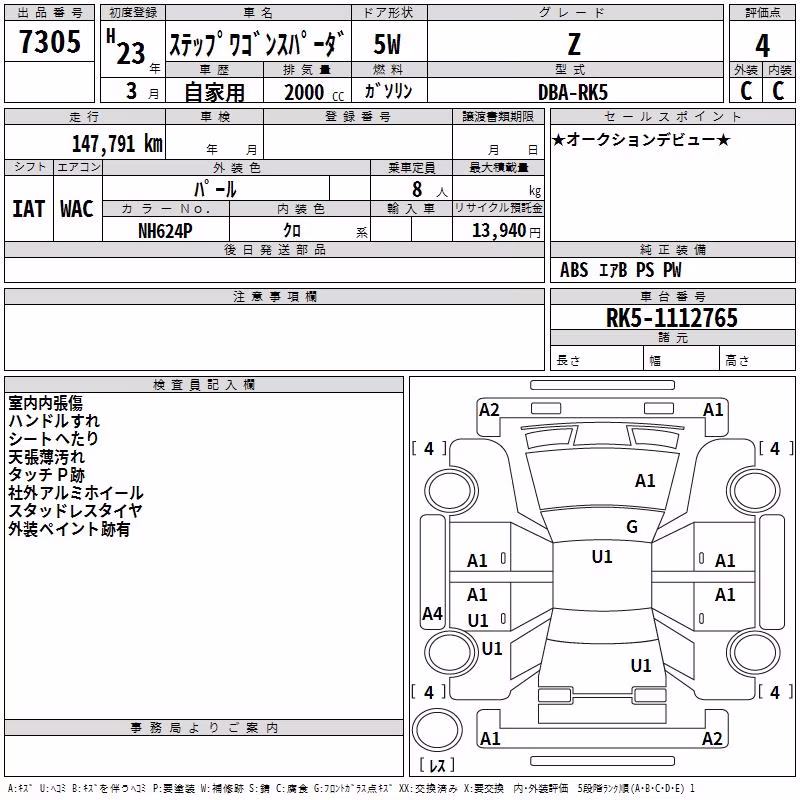Select inspector note スタッドレスタイヤ
This screenshot has height=800, width=800.
tap(75, 511)
